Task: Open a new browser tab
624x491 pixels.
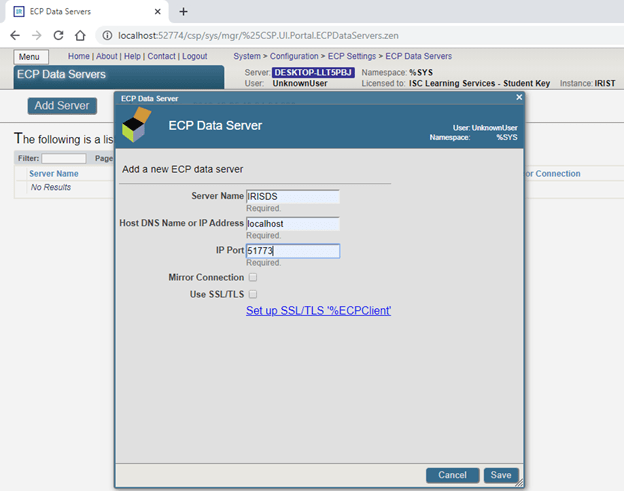Action: point(183,12)
